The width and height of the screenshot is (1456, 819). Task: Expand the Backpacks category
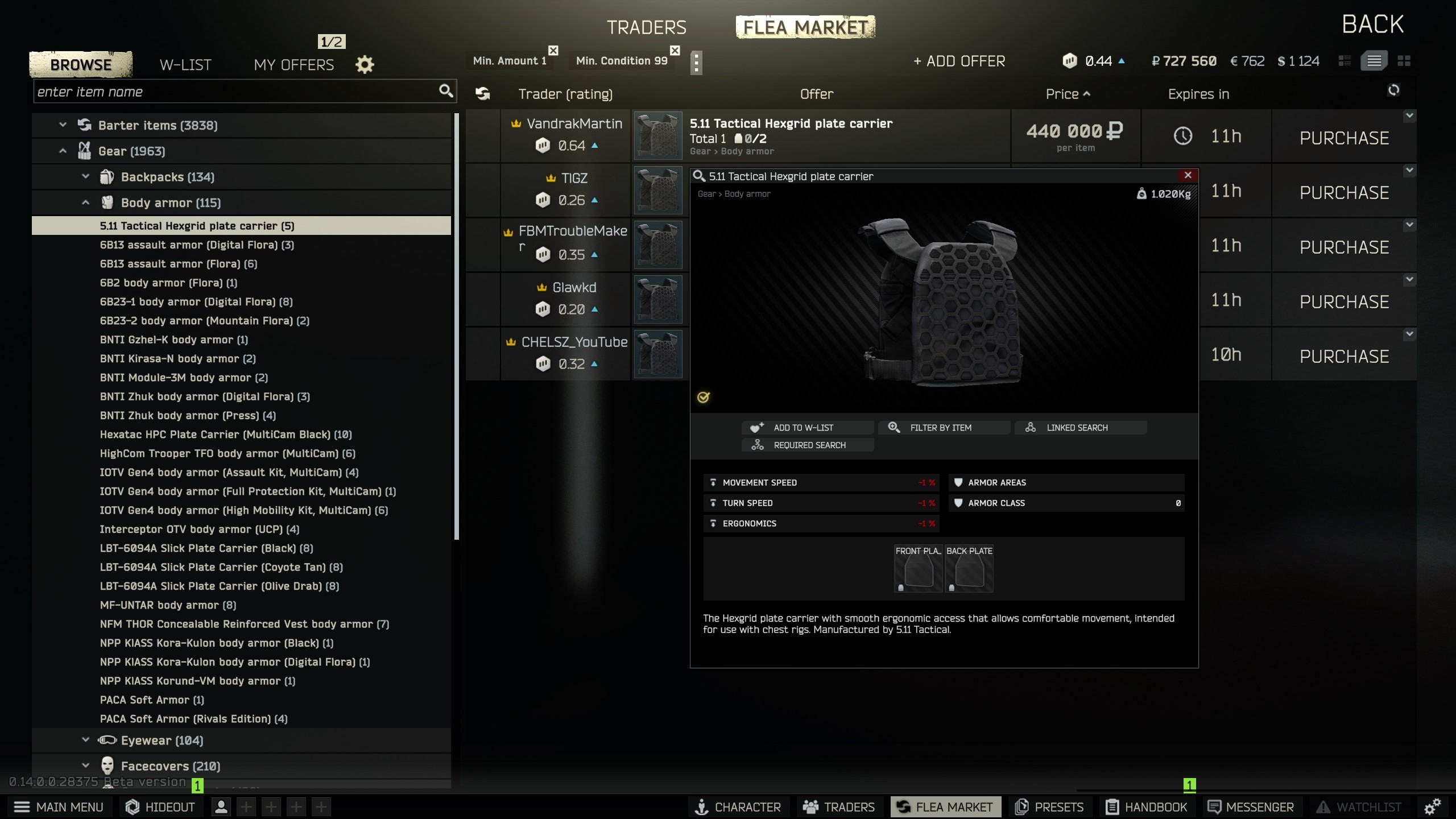[x=85, y=177]
